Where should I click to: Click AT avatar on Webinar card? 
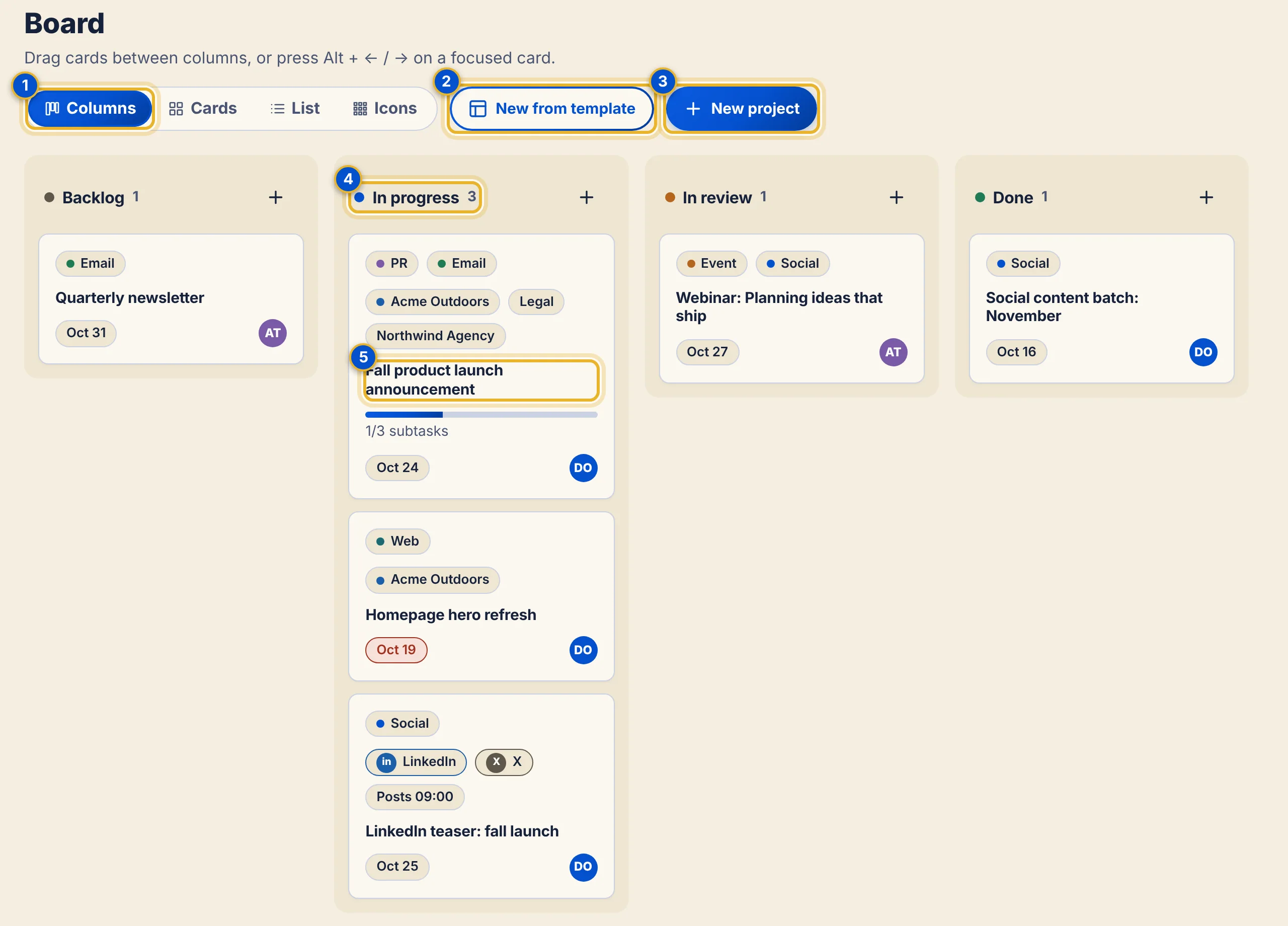[894, 352]
